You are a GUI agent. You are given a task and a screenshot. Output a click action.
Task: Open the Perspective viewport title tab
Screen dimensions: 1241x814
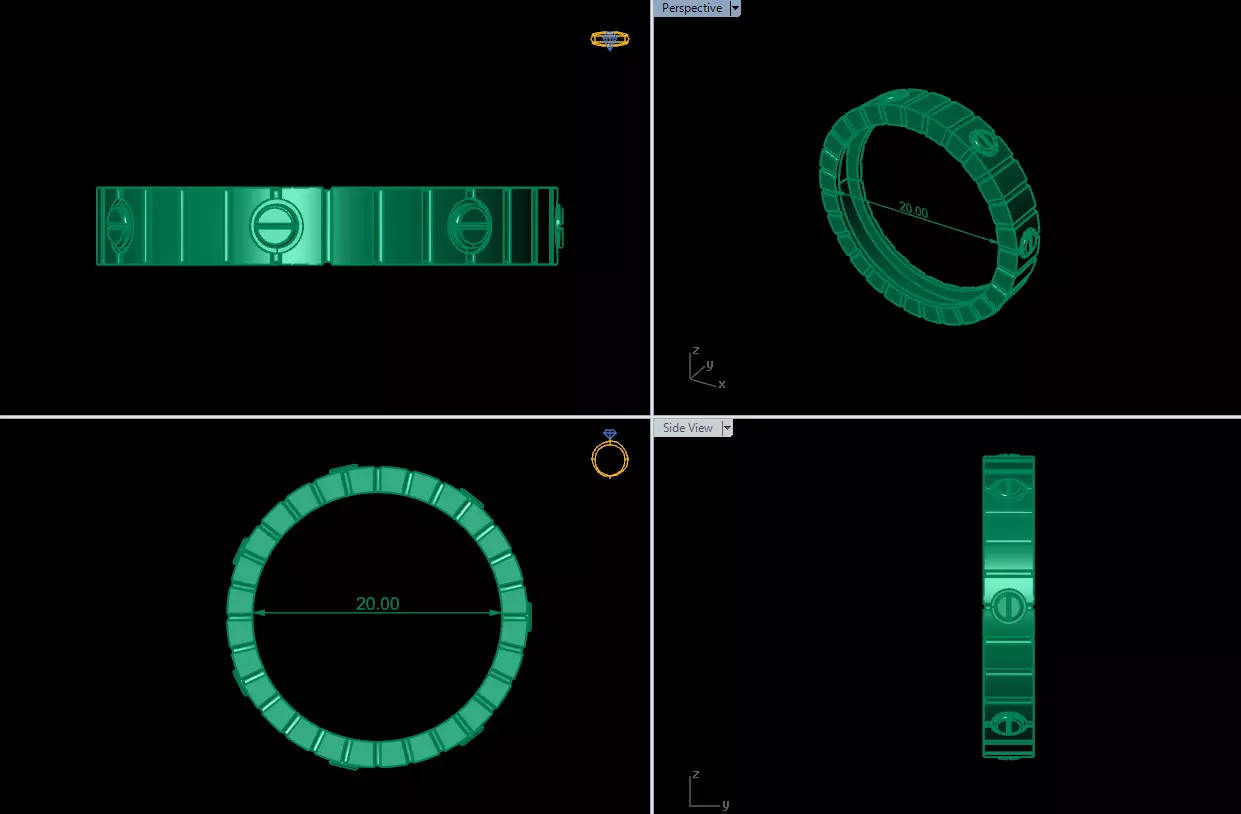[691, 8]
